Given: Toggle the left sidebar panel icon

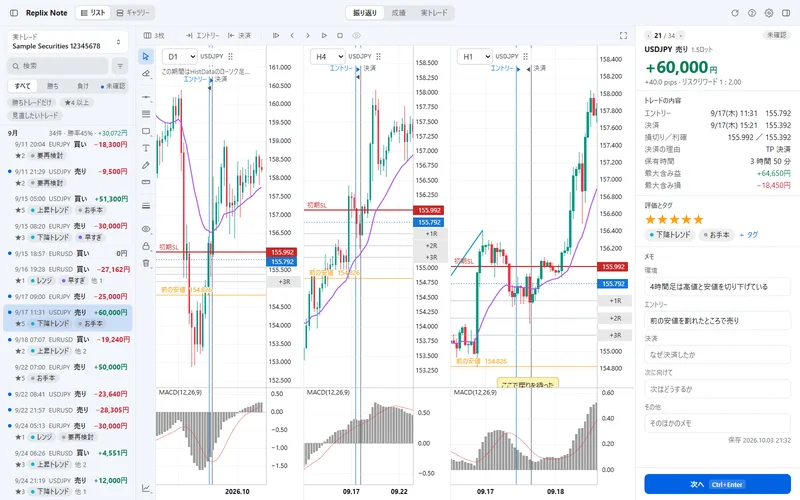Looking at the screenshot, I should tap(14, 13).
